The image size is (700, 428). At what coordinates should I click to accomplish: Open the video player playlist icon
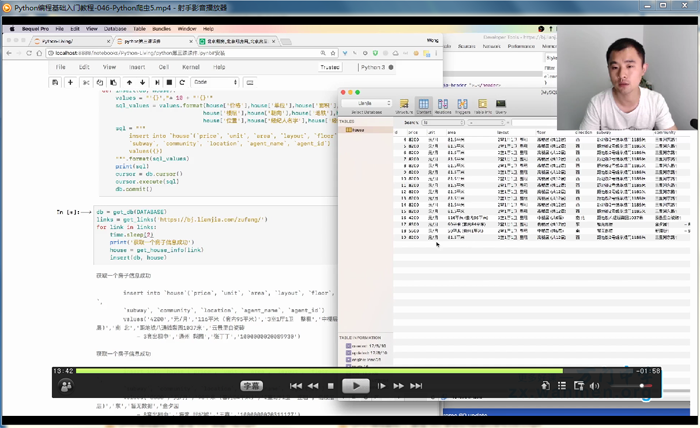[562, 386]
